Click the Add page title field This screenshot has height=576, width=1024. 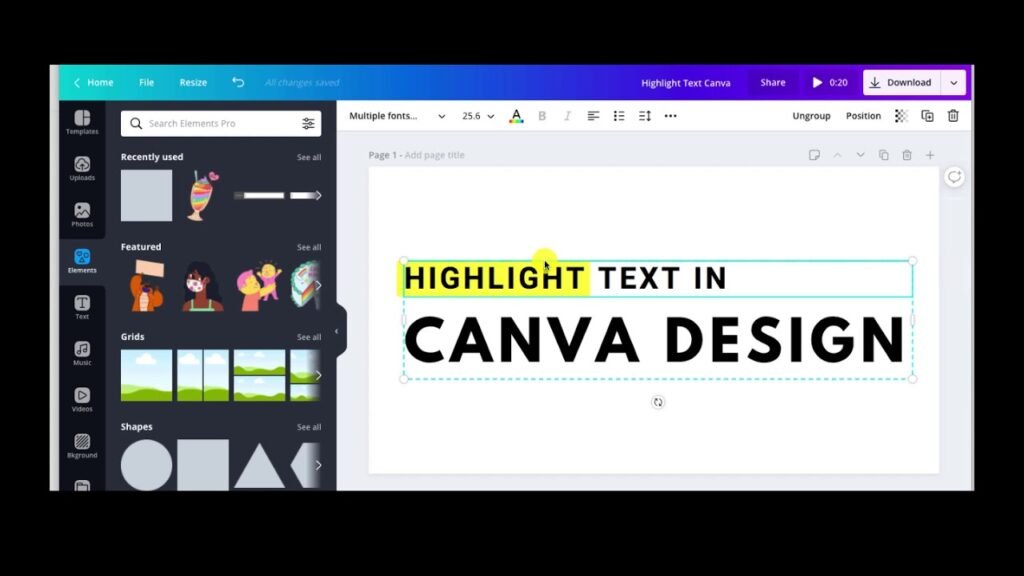tap(434, 155)
